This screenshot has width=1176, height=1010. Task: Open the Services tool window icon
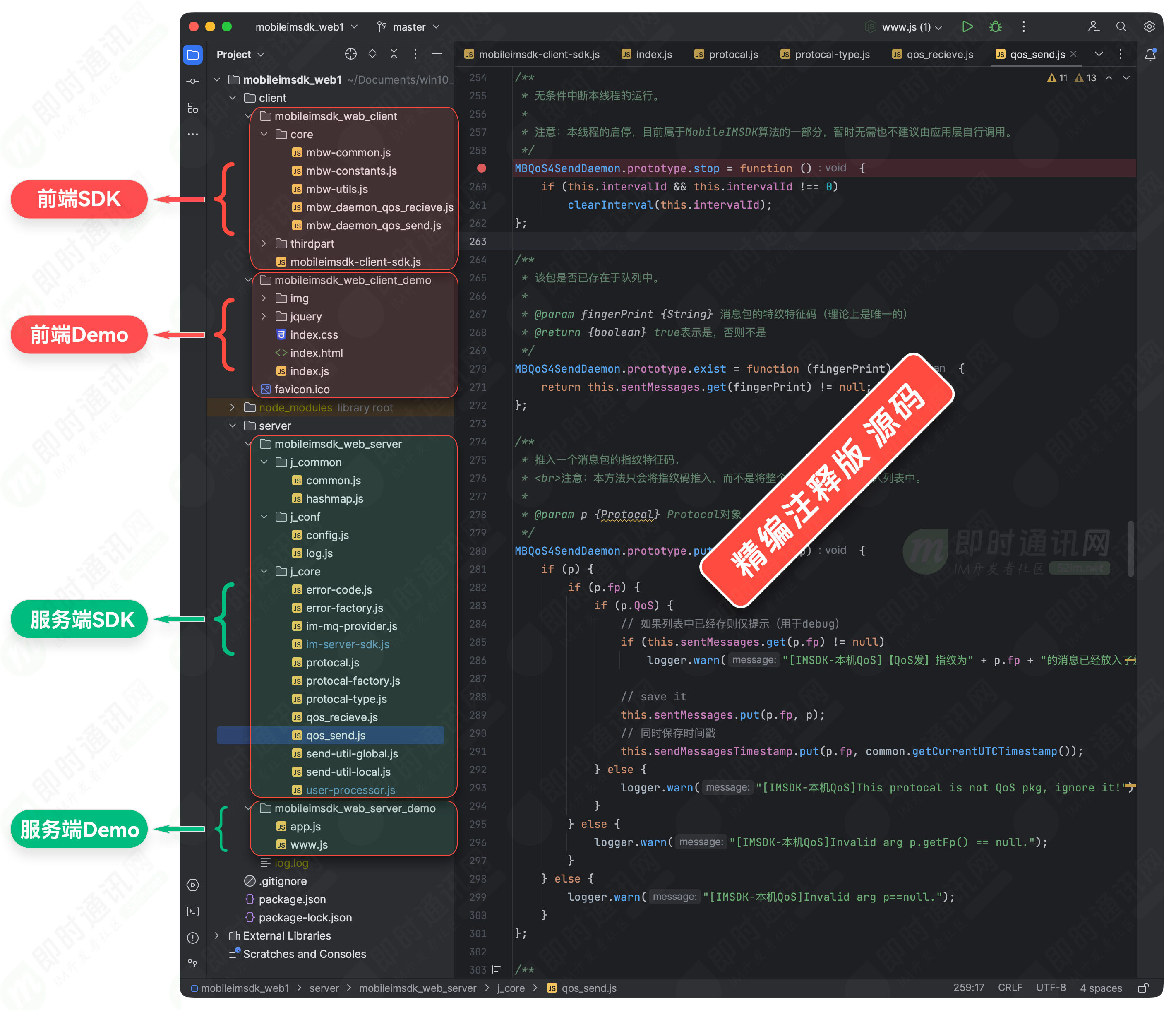pyautogui.click(x=193, y=885)
